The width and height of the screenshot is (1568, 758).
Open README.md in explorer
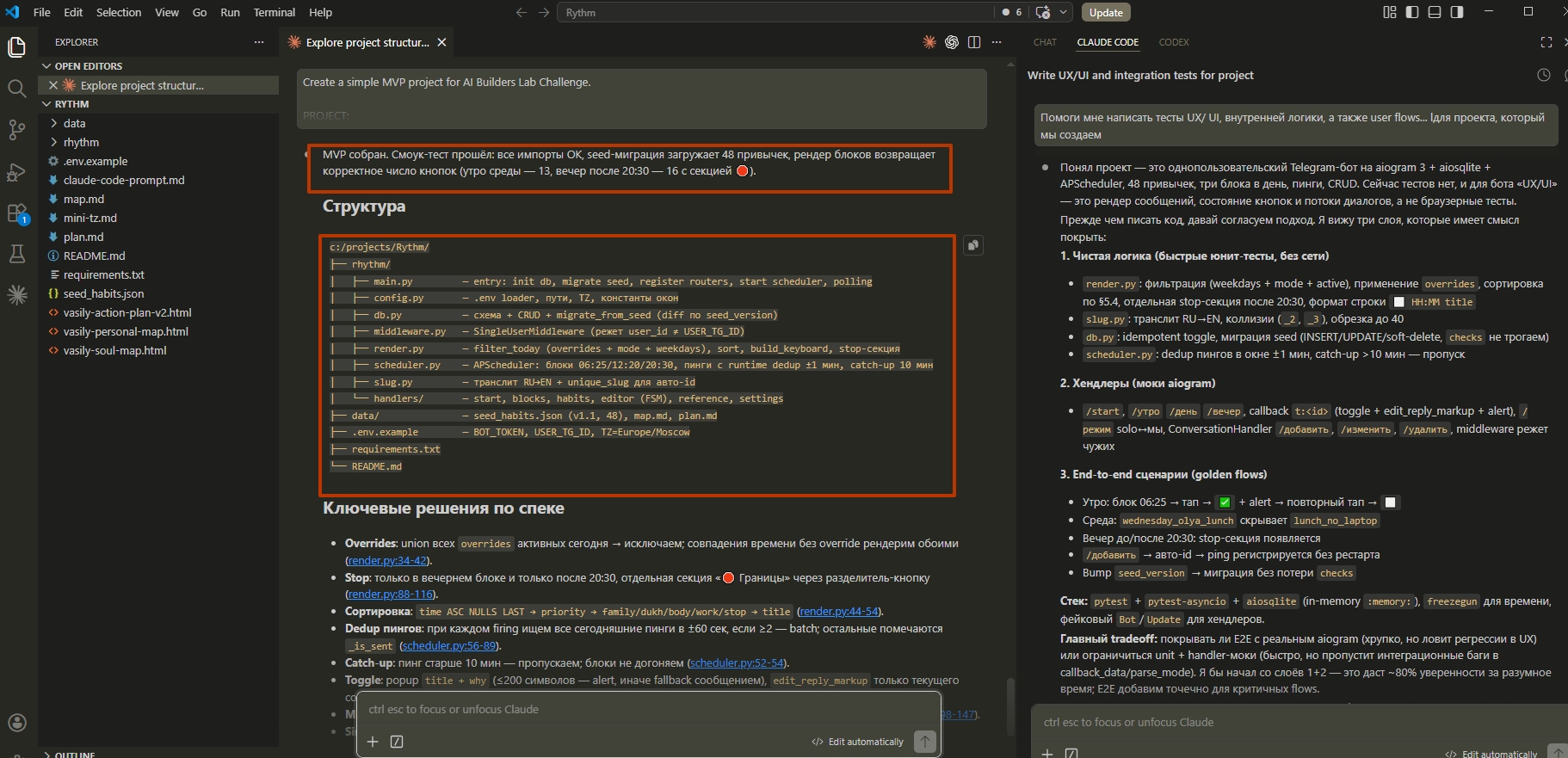click(94, 256)
